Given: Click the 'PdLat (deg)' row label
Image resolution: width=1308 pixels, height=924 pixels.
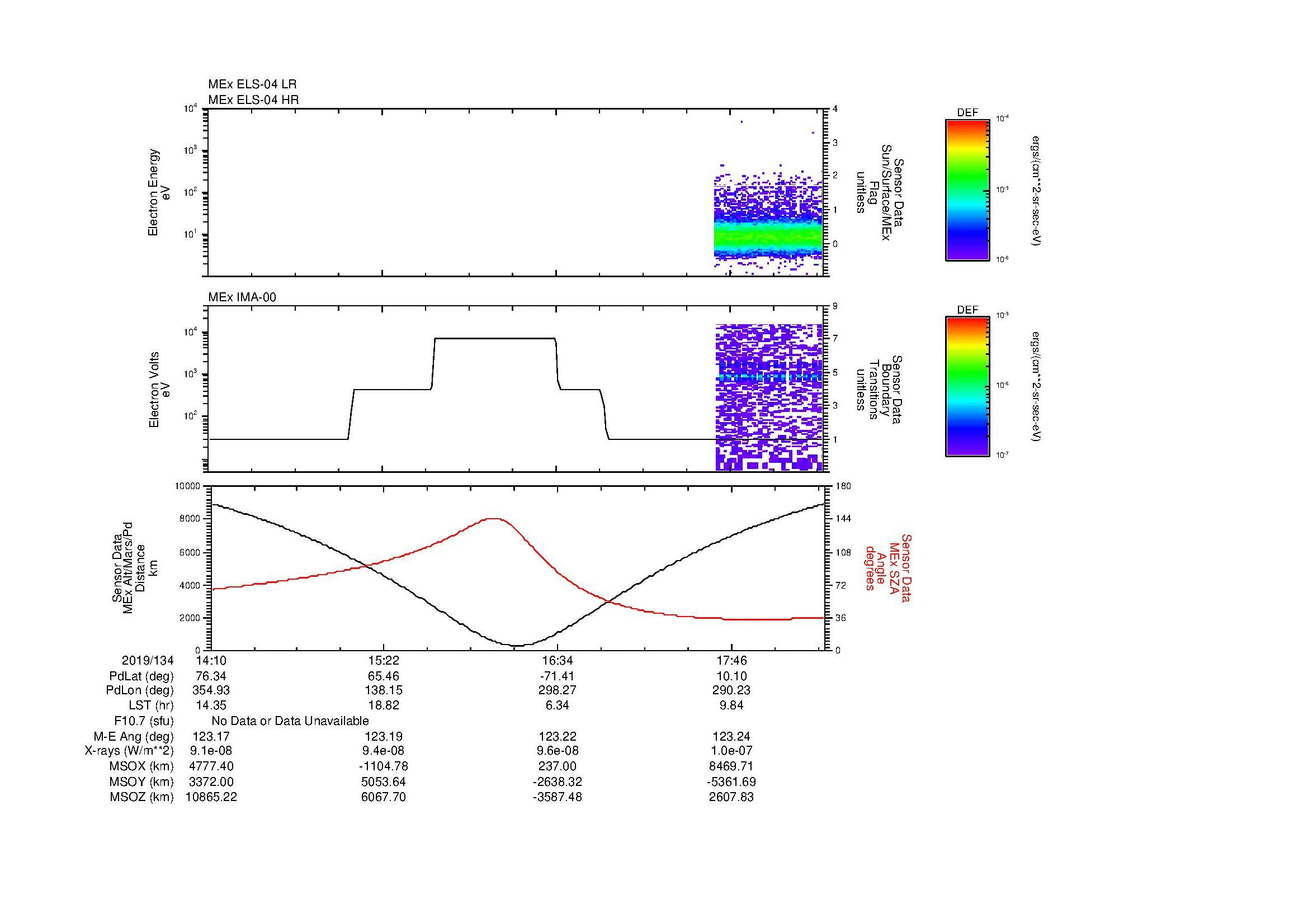Looking at the screenshot, I should [x=141, y=676].
